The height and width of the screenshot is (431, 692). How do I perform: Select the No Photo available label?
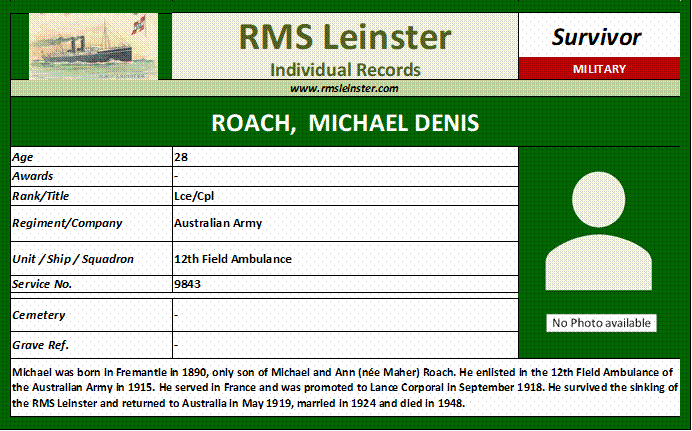click(x=601, y=323)
